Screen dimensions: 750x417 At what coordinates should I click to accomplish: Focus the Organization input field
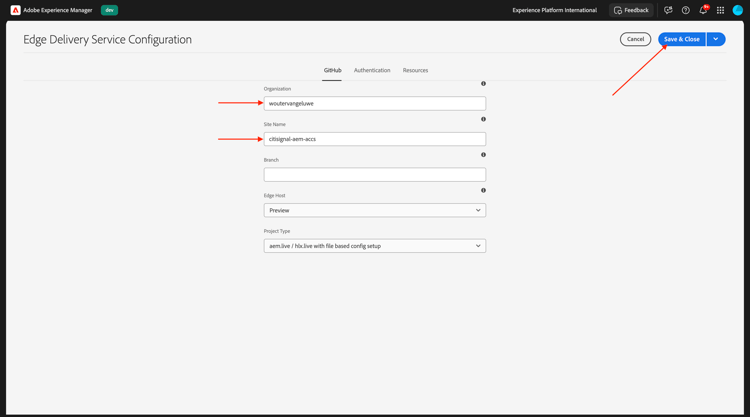[375, 103]
